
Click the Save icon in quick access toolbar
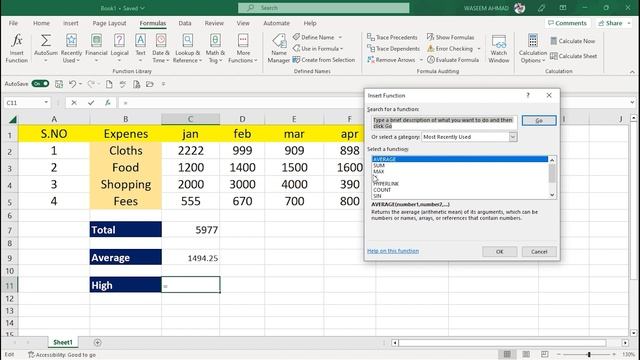[59, 84]
